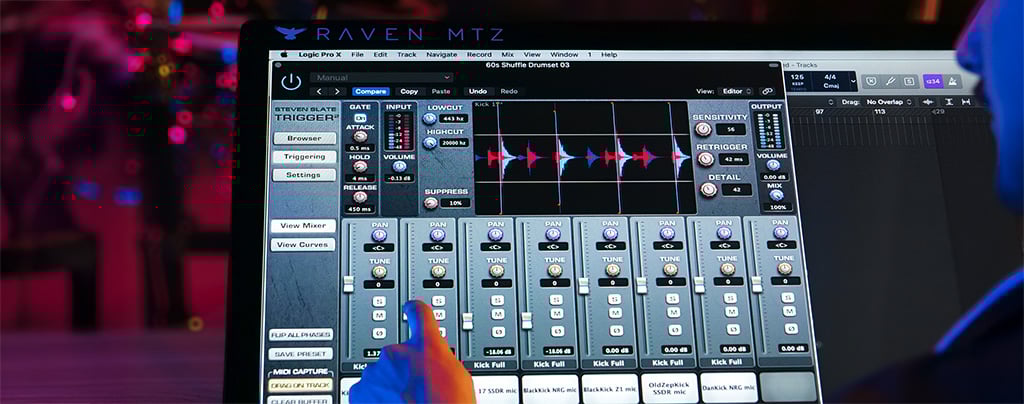Click the Lowcut filter knob
1024x404 pixels.
click(429, 118)
